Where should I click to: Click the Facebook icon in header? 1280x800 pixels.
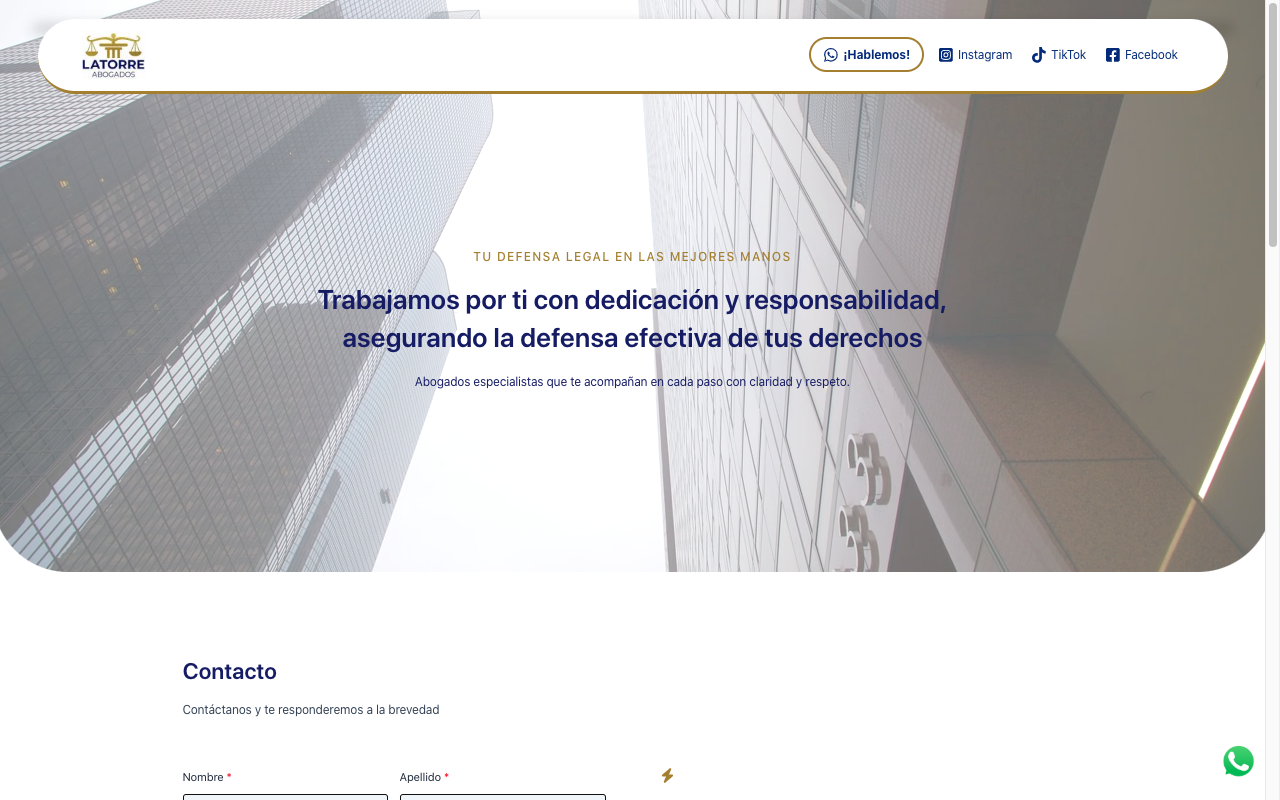(1112, 55)
